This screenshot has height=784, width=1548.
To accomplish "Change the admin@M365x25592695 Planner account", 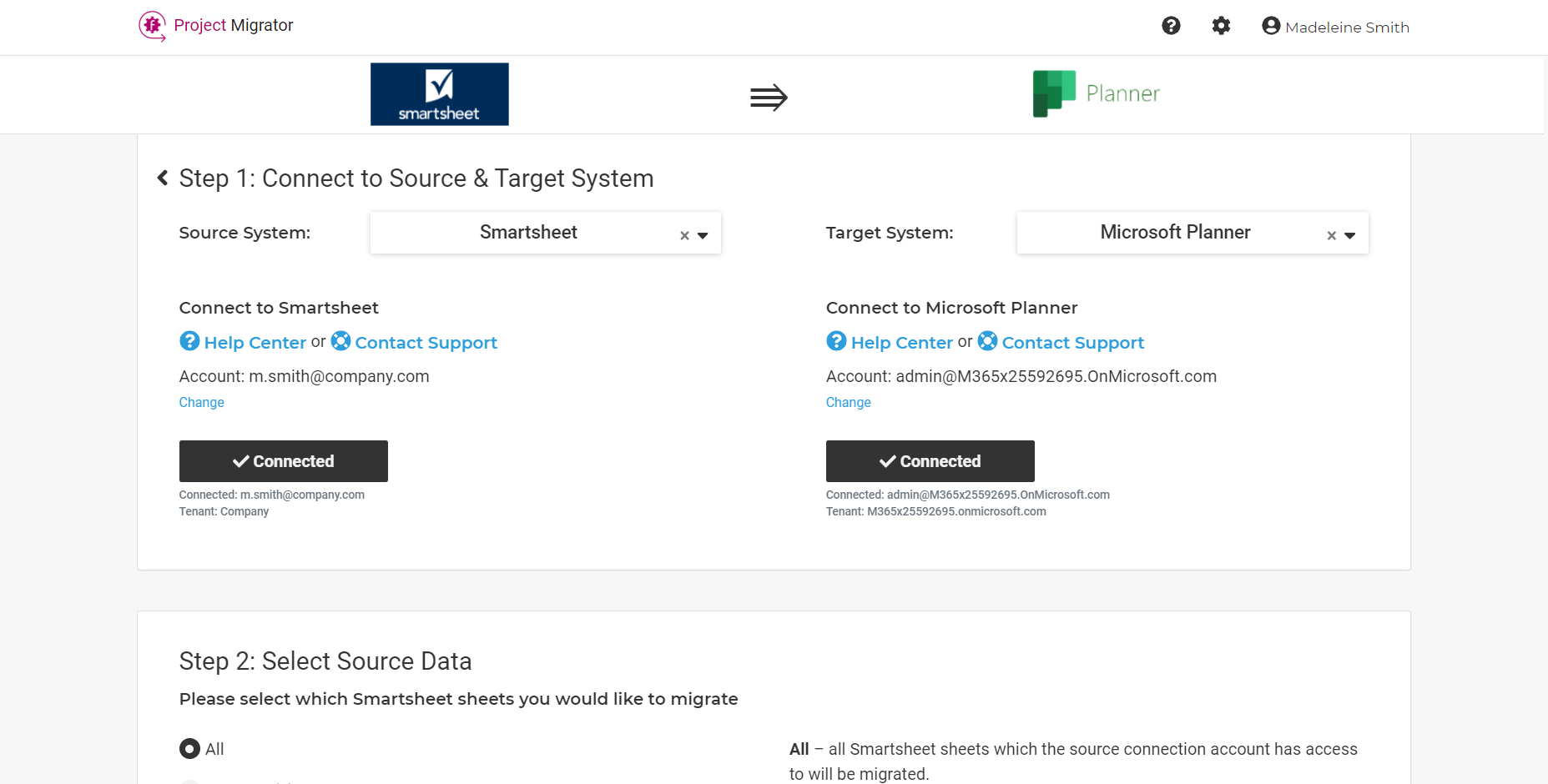I will click(848, 402).
